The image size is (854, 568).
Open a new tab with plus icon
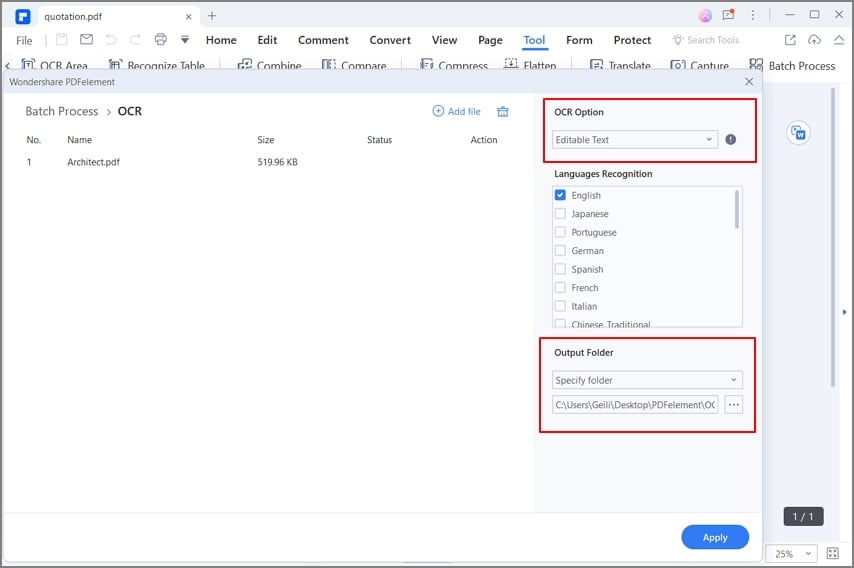[x=212, y=16]
